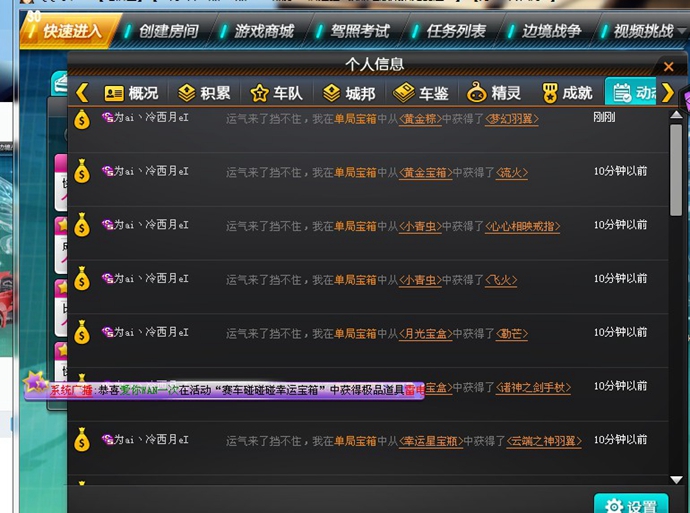This screenshot has height=513, width=690.
Task: Click the gear icon on 设置 button
Action: point(613,506)
